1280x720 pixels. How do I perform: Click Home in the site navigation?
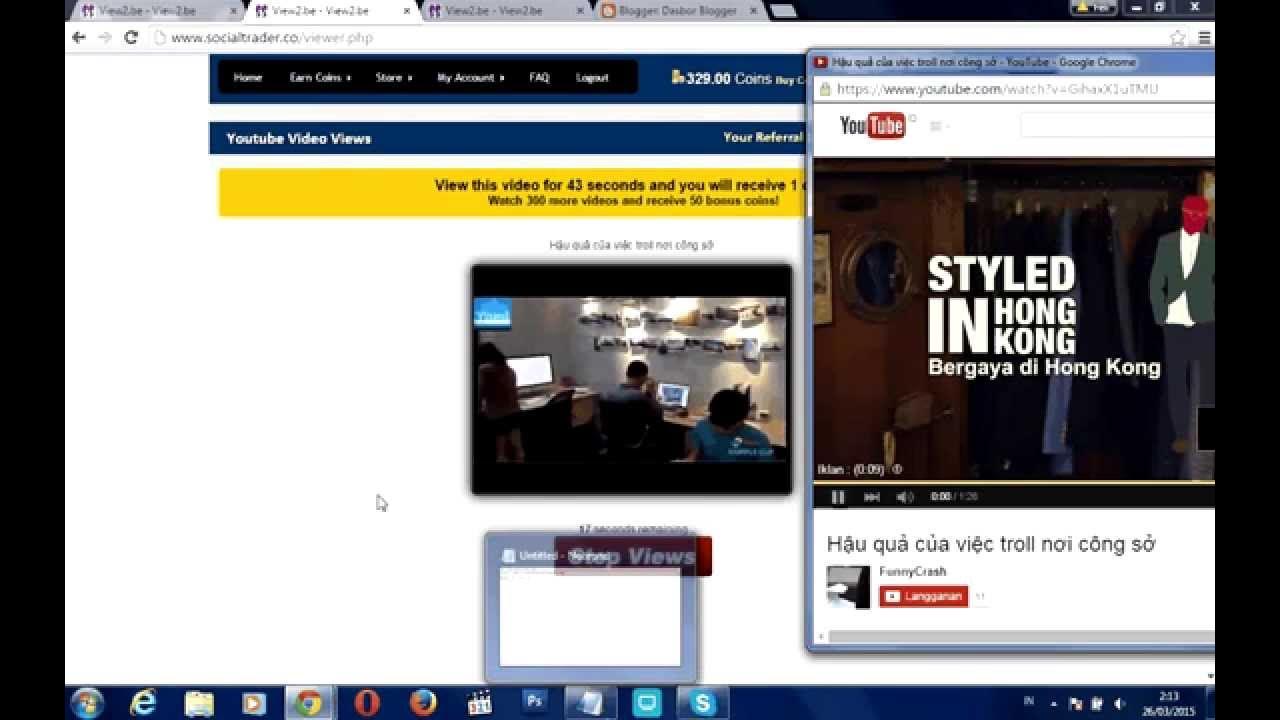(x=247, y=77)
